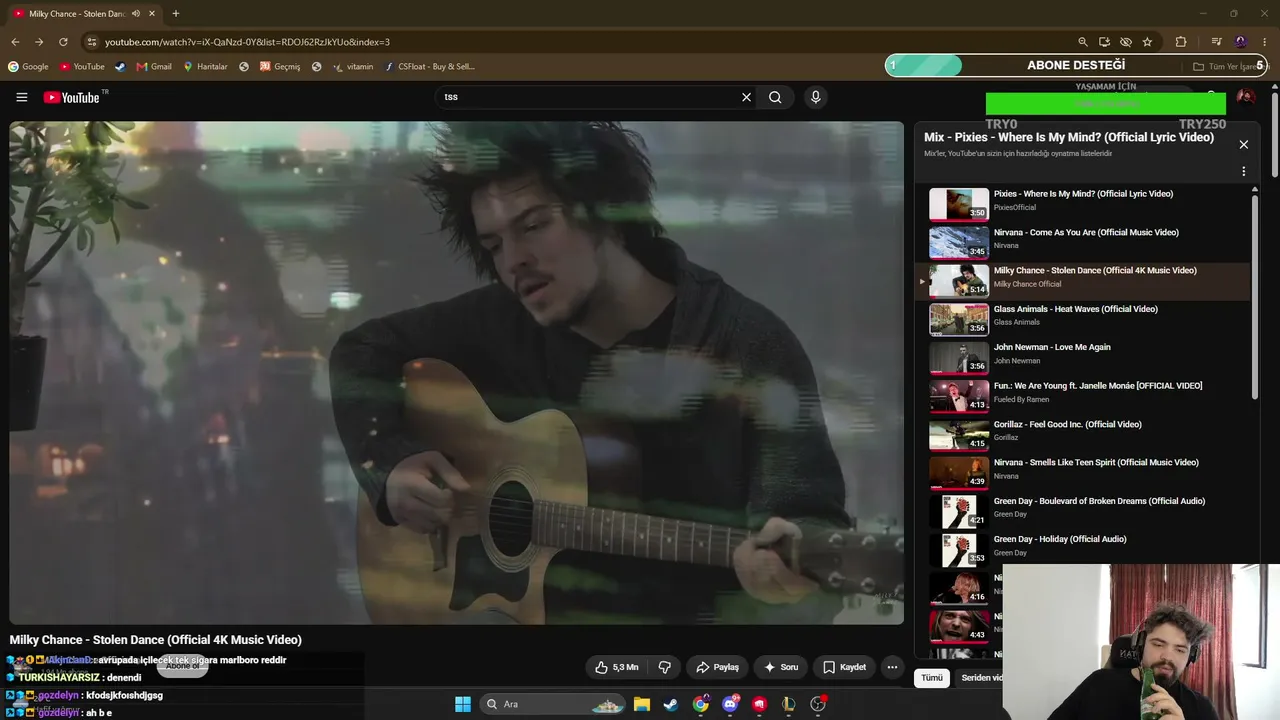Image resolution: width=1280 pixels, height=720 pixels.
Task: Click the taskbar Ara search box
Action: (x=553, y=704)
